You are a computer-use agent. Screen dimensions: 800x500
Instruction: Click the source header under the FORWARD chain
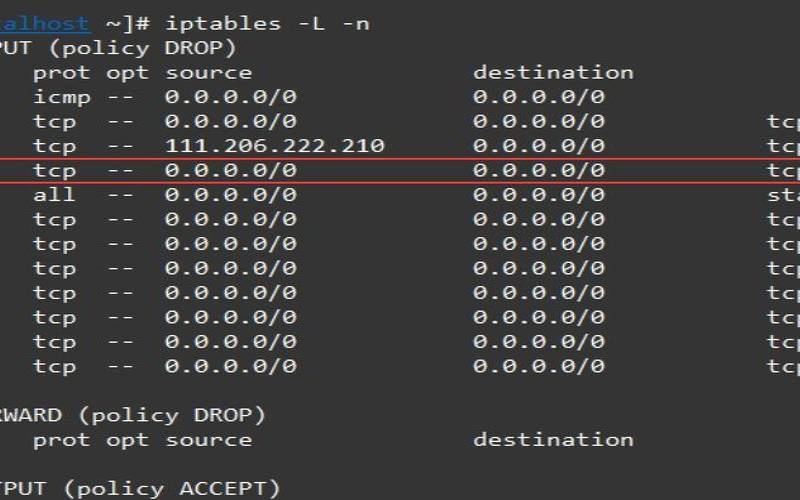point(208,439)
